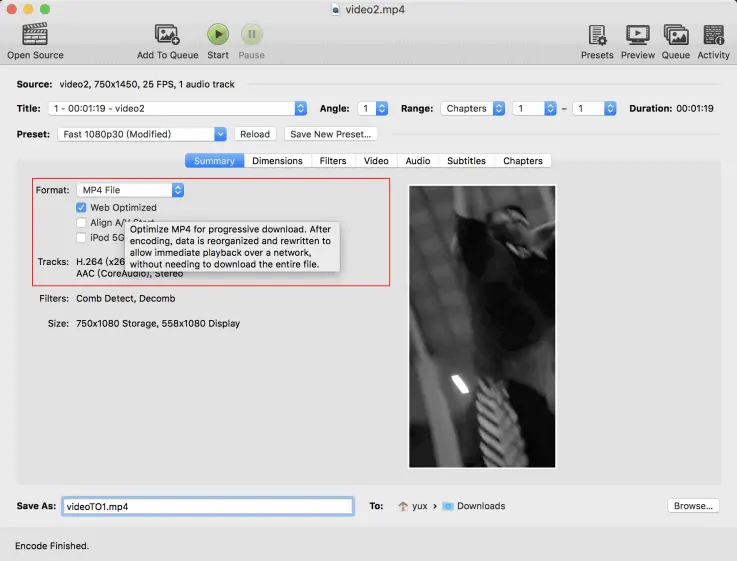Click the Downloads destination path label
737x561 pixels.
481,506
